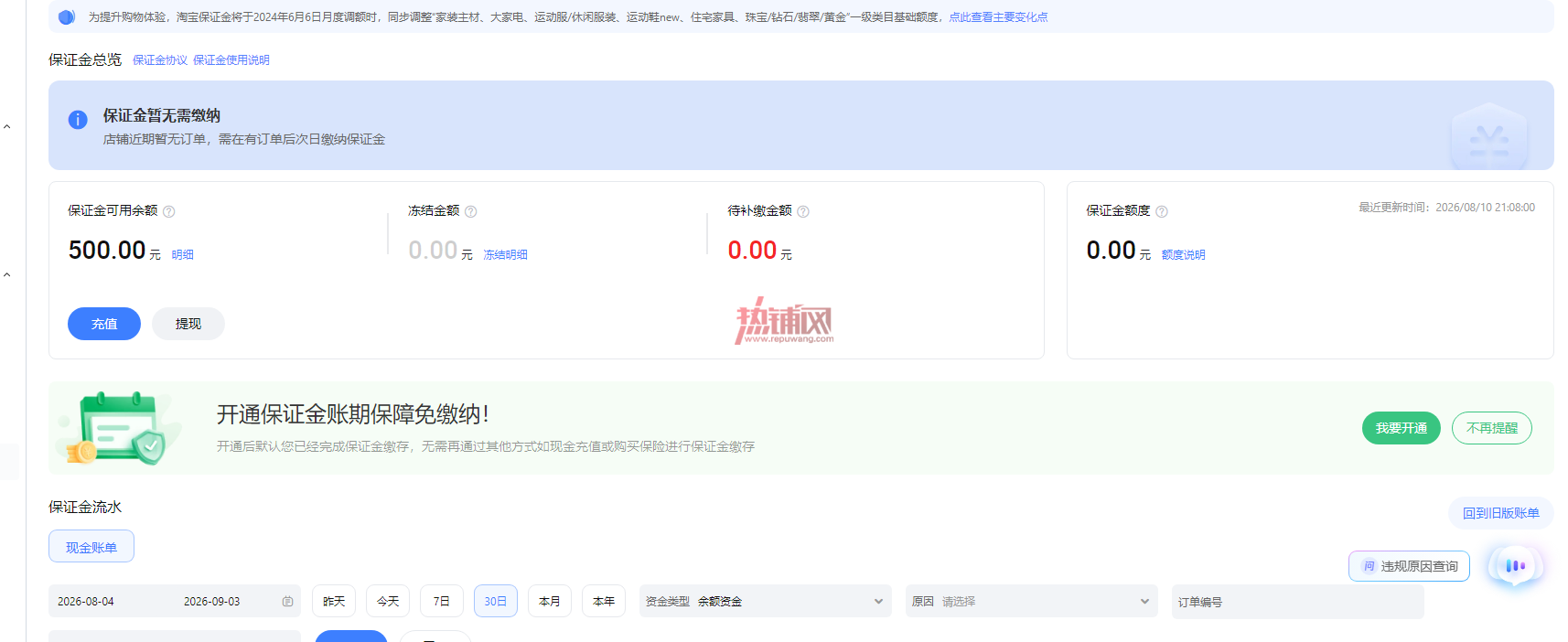Expand the 资金类型 dropdown
Screen dimensions: 1568x642
coord(766,601)
